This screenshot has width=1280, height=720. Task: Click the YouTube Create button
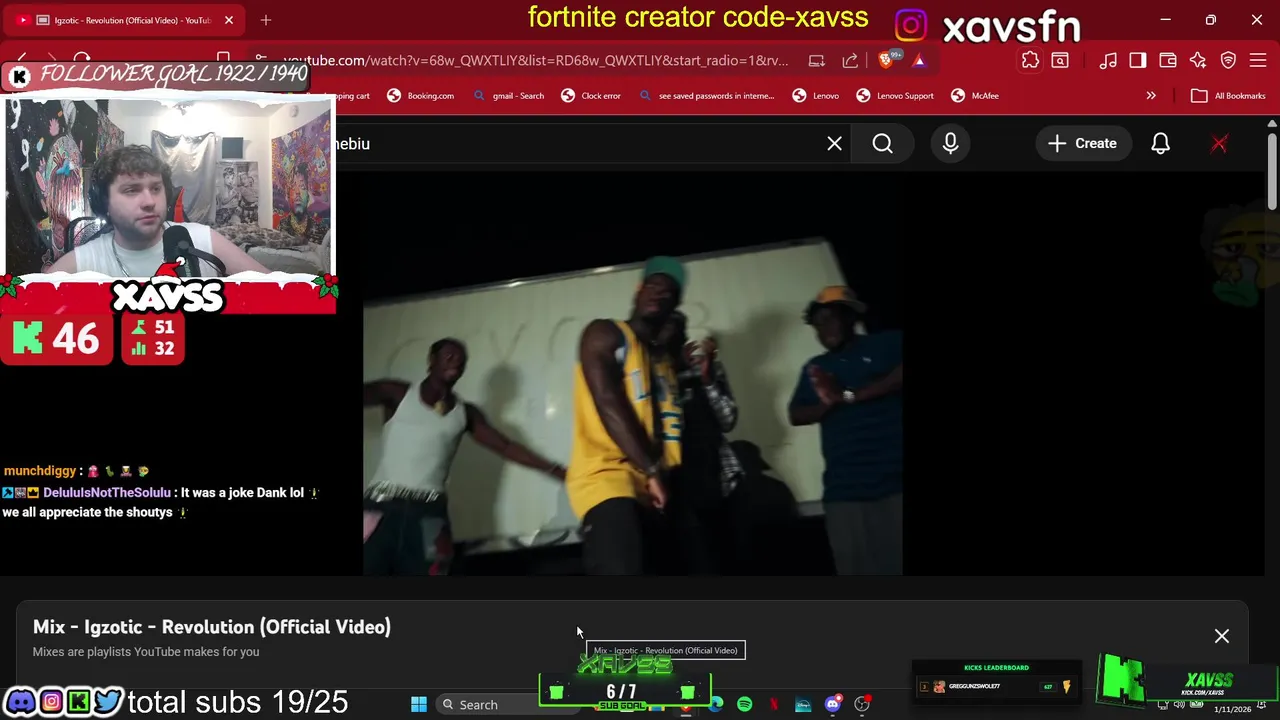coord(1082,144)
